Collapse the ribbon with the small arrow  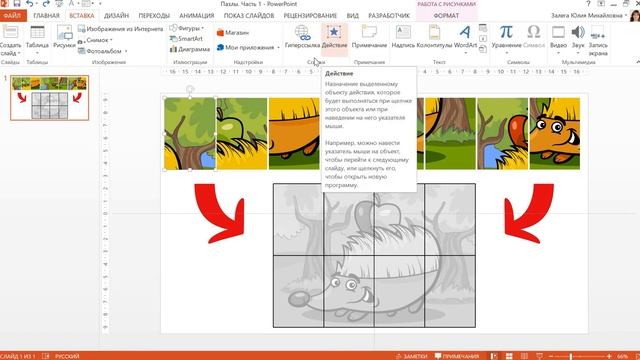click(637, 62)
